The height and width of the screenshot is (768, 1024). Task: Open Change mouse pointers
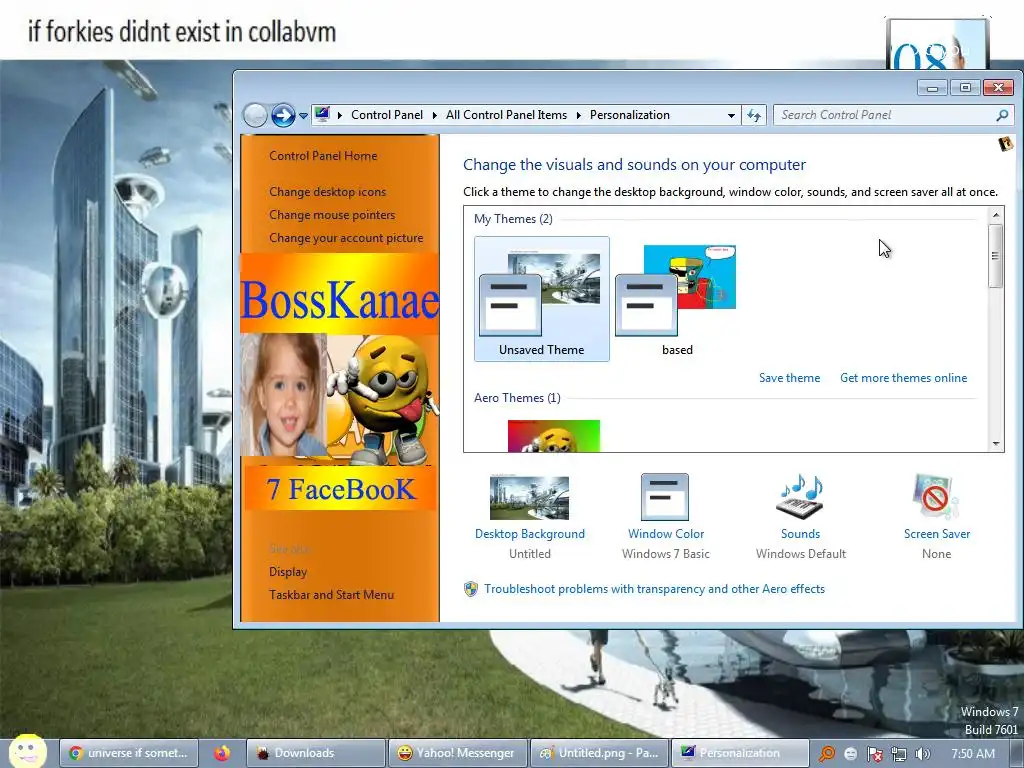click(x=332, y=214)
